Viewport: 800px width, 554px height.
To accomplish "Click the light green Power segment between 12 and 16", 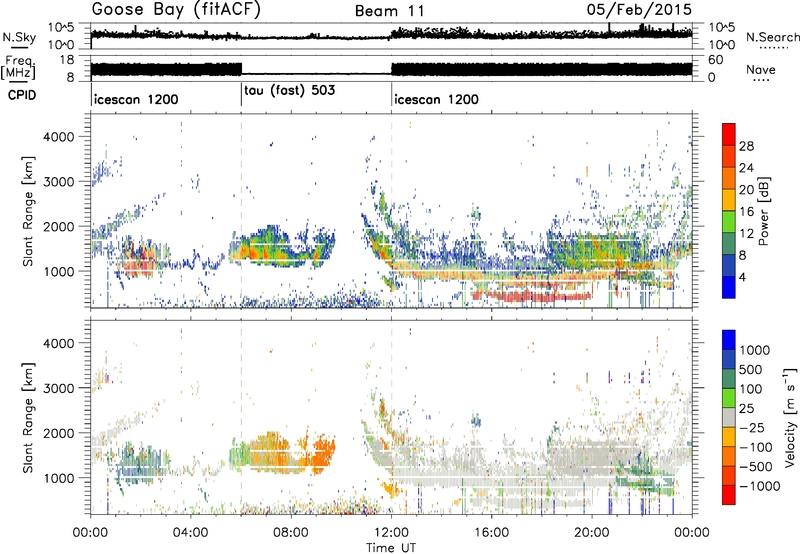I will click(729, 221).
